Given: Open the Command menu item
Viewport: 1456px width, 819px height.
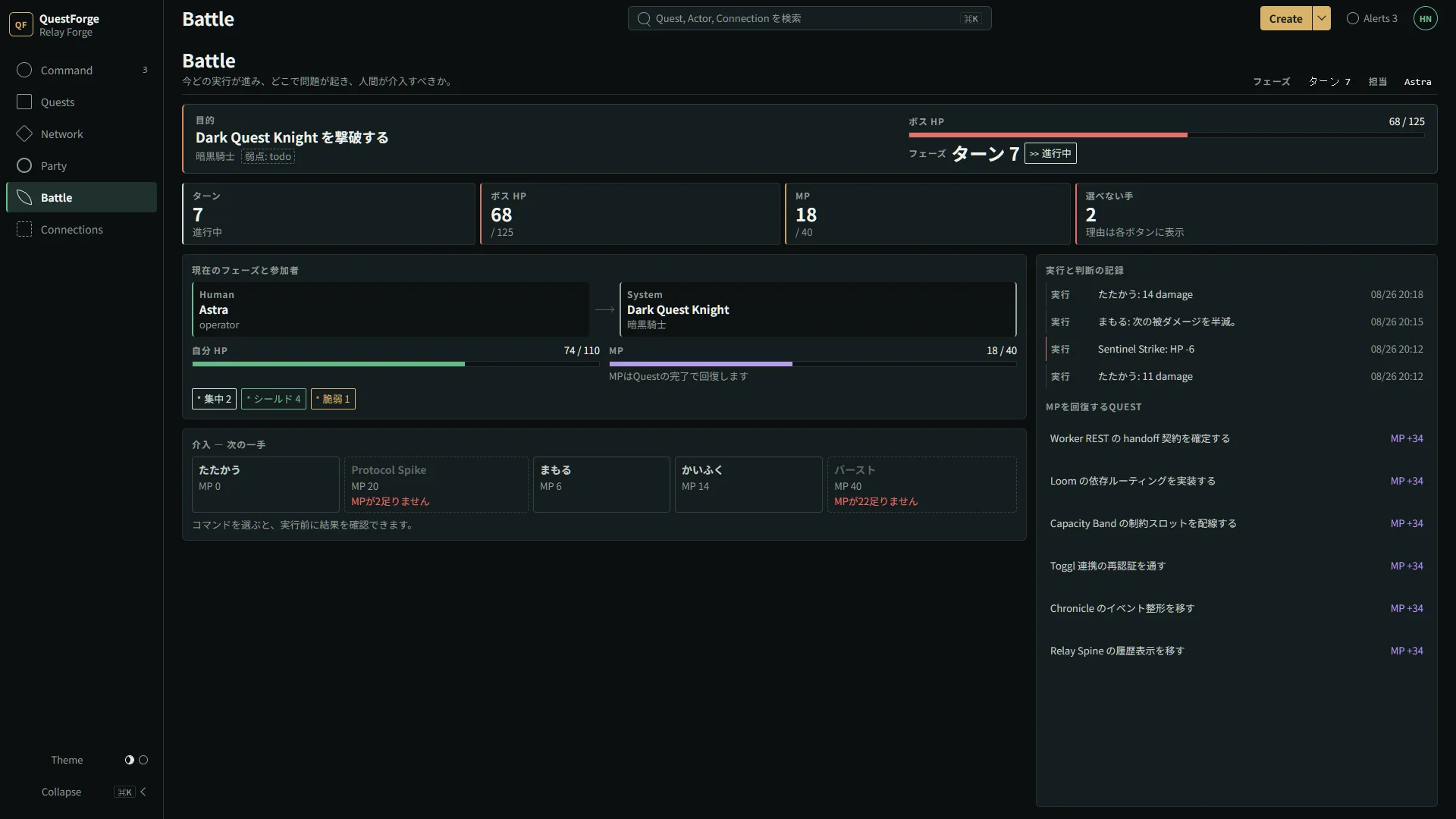Looking at the screenshot, I should (x=81, y=70).
